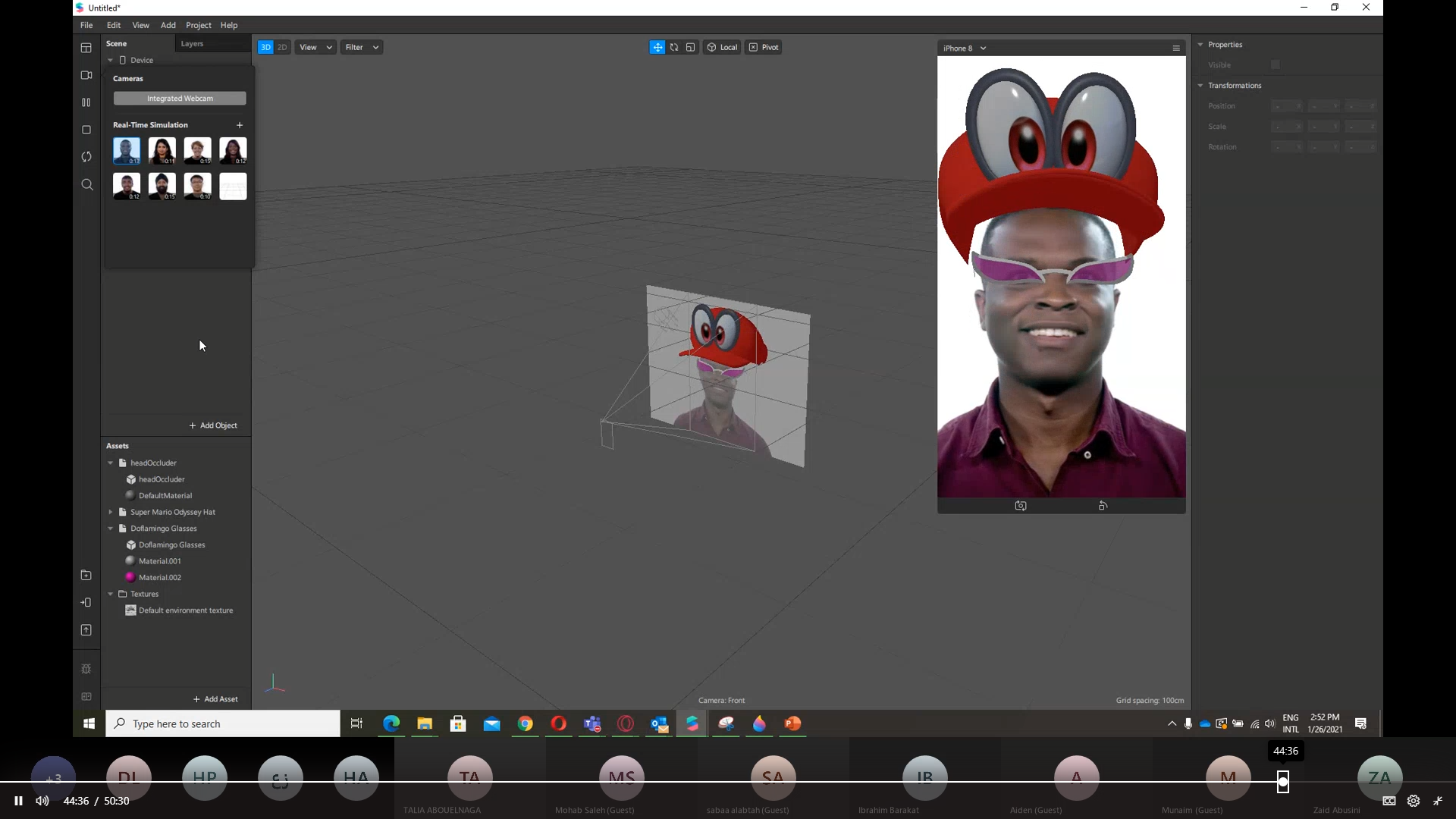Select the scale manipulator tool
Image resolution: width=1456 pixels, height=819 pixels.
[691, 47]
